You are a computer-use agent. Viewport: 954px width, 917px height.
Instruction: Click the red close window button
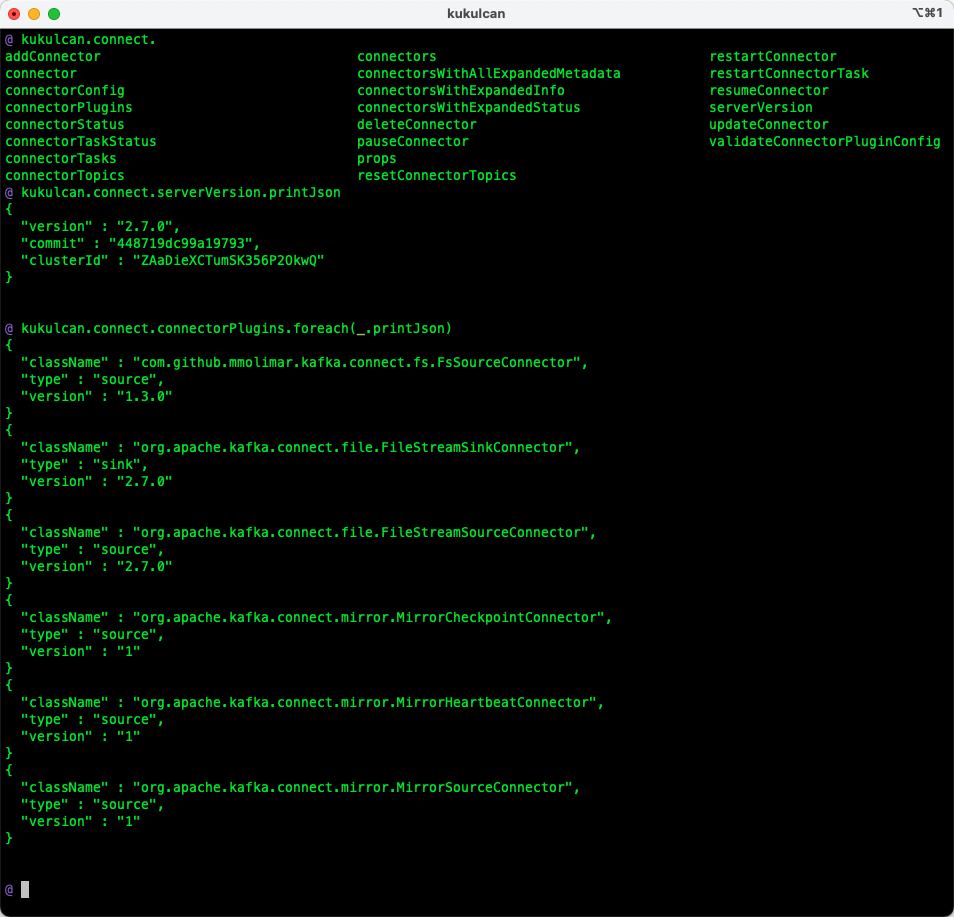[x=14, y=13]
